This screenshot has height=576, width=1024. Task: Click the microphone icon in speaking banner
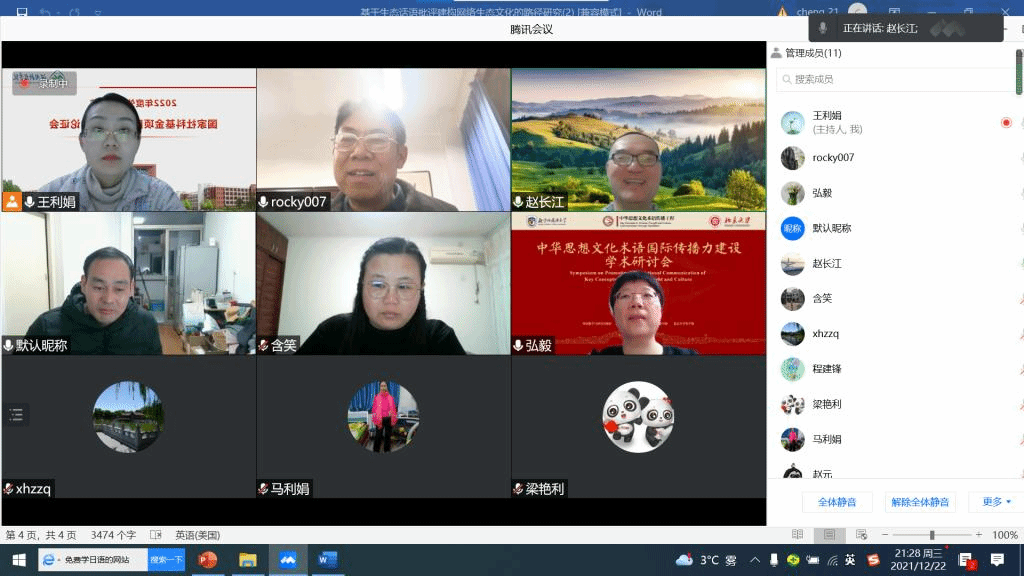tap(822, 28)
